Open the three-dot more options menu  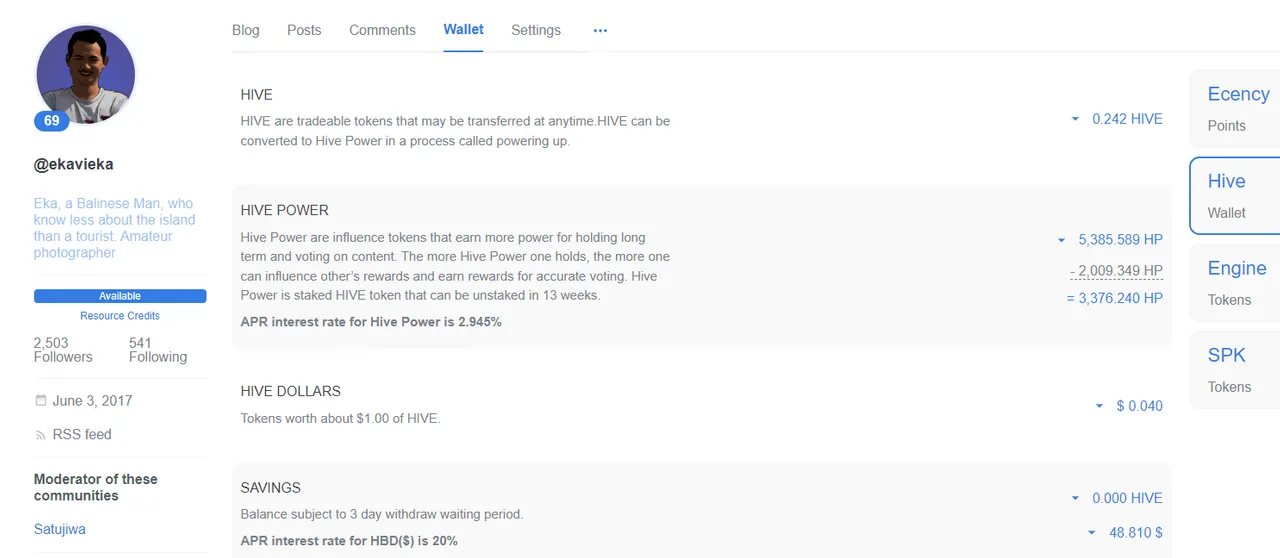600,30
